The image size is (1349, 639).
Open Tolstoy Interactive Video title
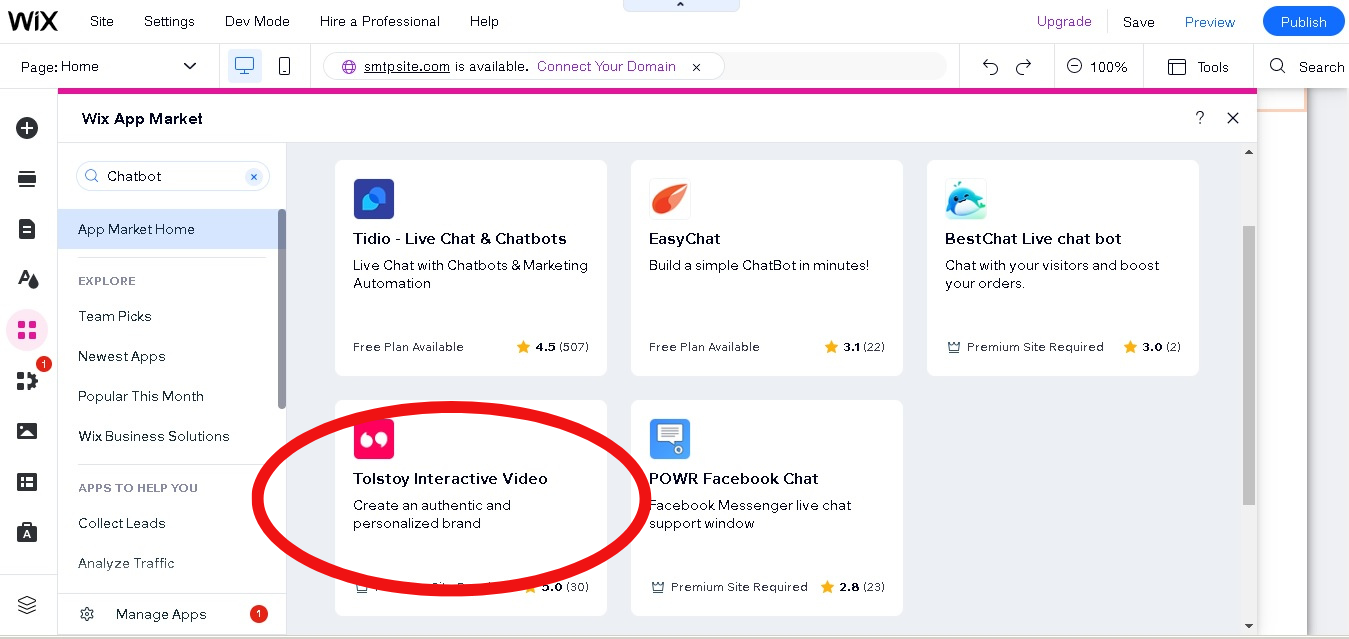coord(450,479)
